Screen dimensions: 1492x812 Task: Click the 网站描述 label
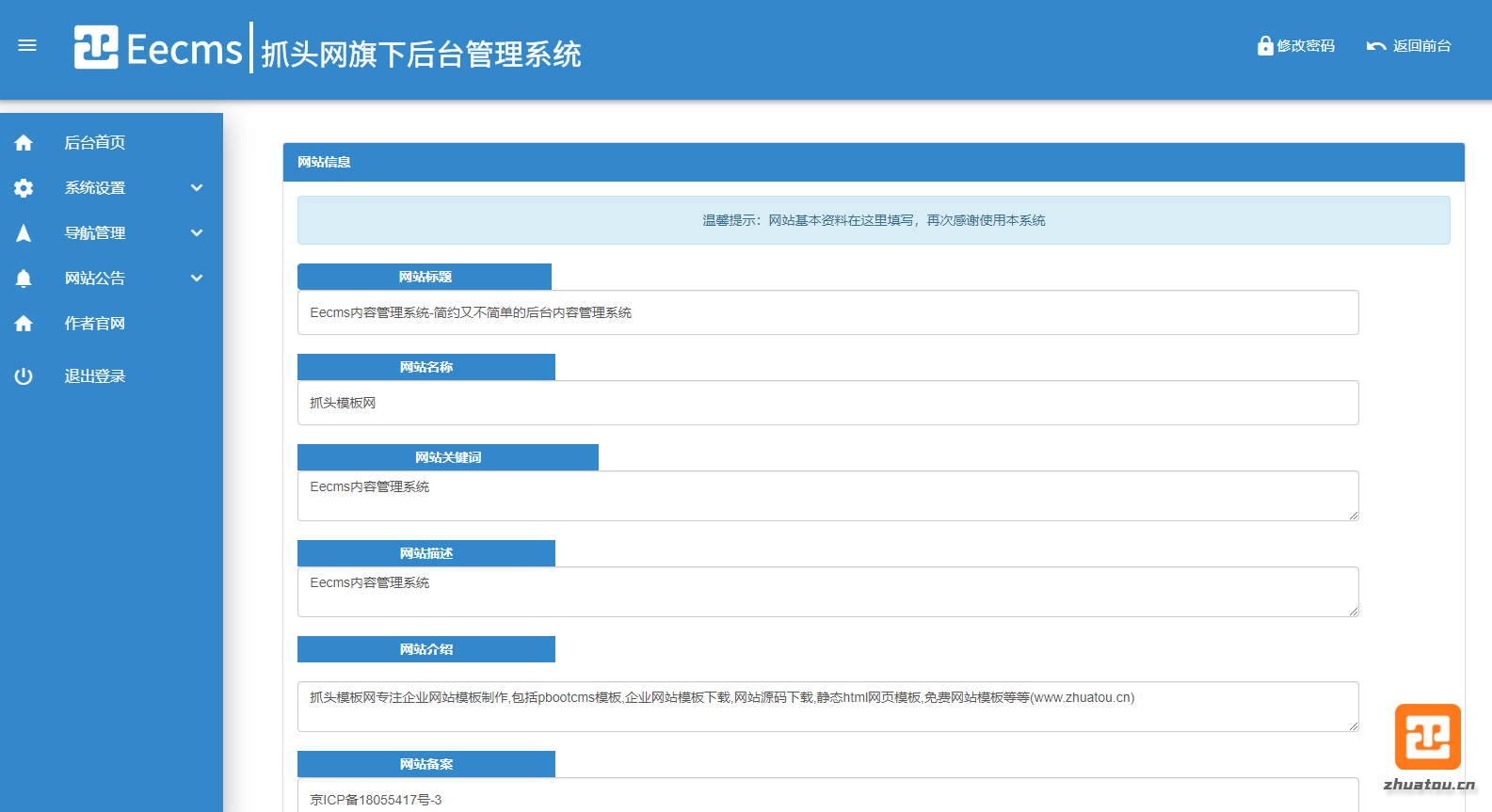426,553
